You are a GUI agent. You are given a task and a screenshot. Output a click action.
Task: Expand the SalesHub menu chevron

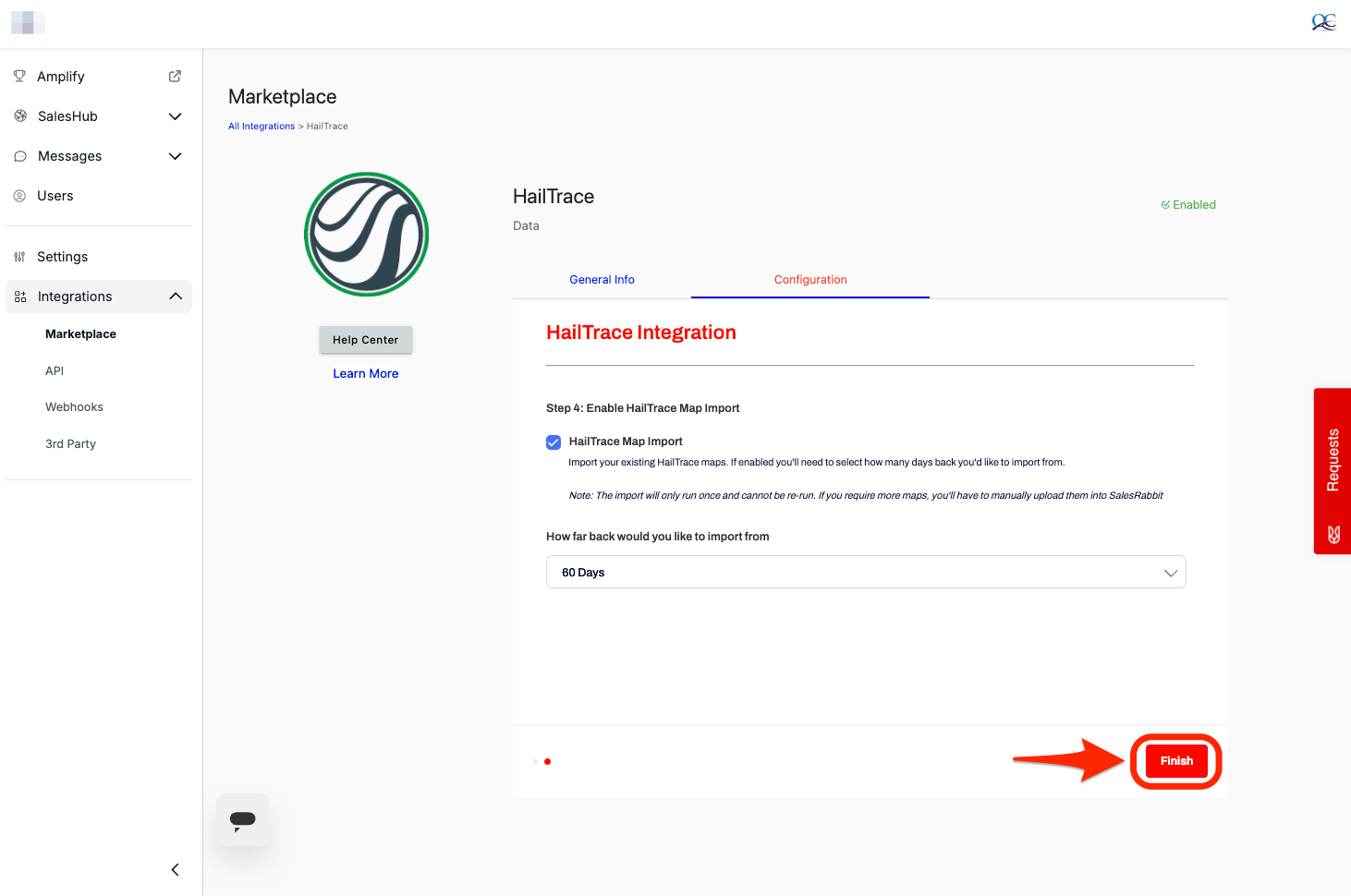pos(175,116)
